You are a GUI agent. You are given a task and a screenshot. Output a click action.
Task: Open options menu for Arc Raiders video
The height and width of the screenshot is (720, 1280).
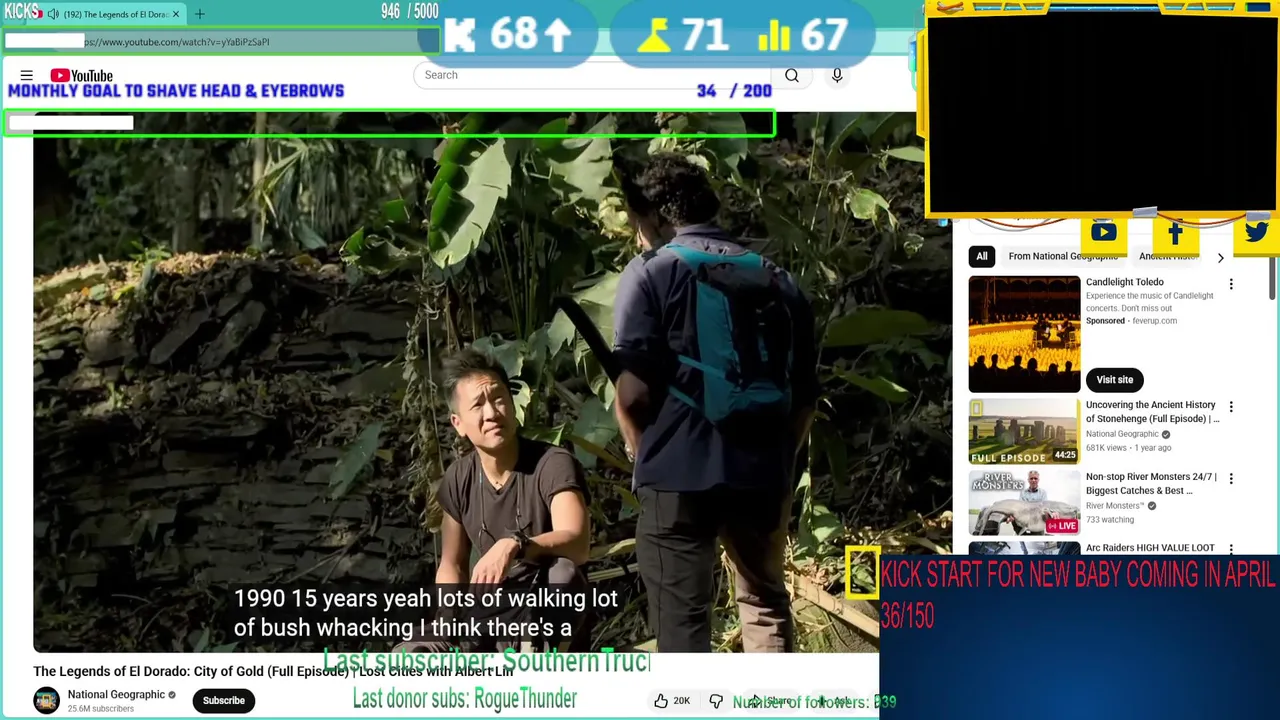1231,549
